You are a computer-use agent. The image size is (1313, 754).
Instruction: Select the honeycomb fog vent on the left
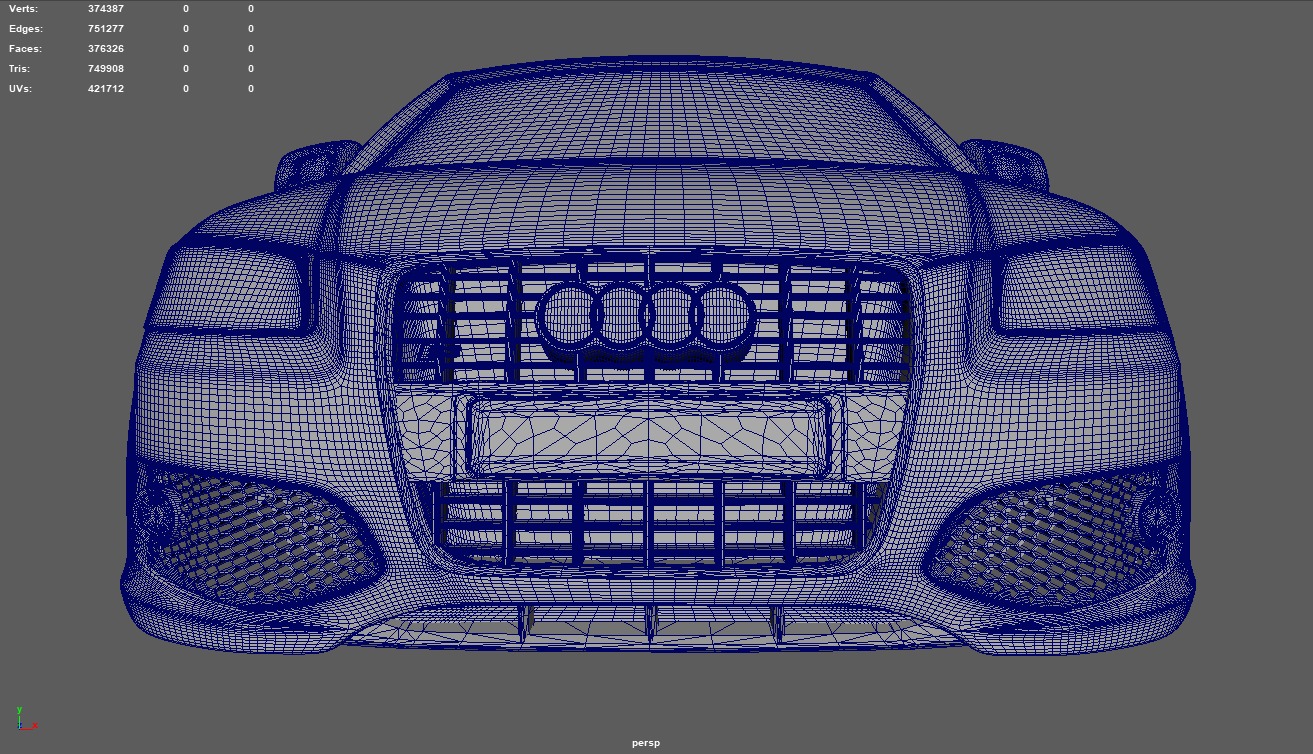point(265,540)
